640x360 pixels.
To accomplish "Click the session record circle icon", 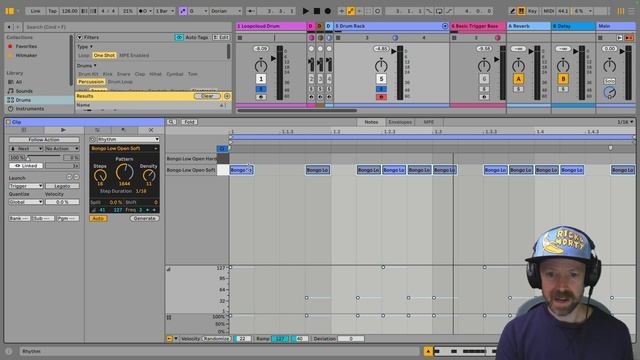I will pos(377,11).
